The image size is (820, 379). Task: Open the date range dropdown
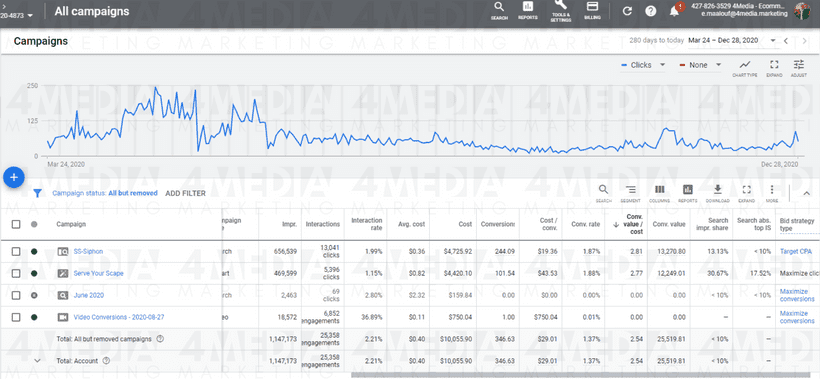point(732,40)
